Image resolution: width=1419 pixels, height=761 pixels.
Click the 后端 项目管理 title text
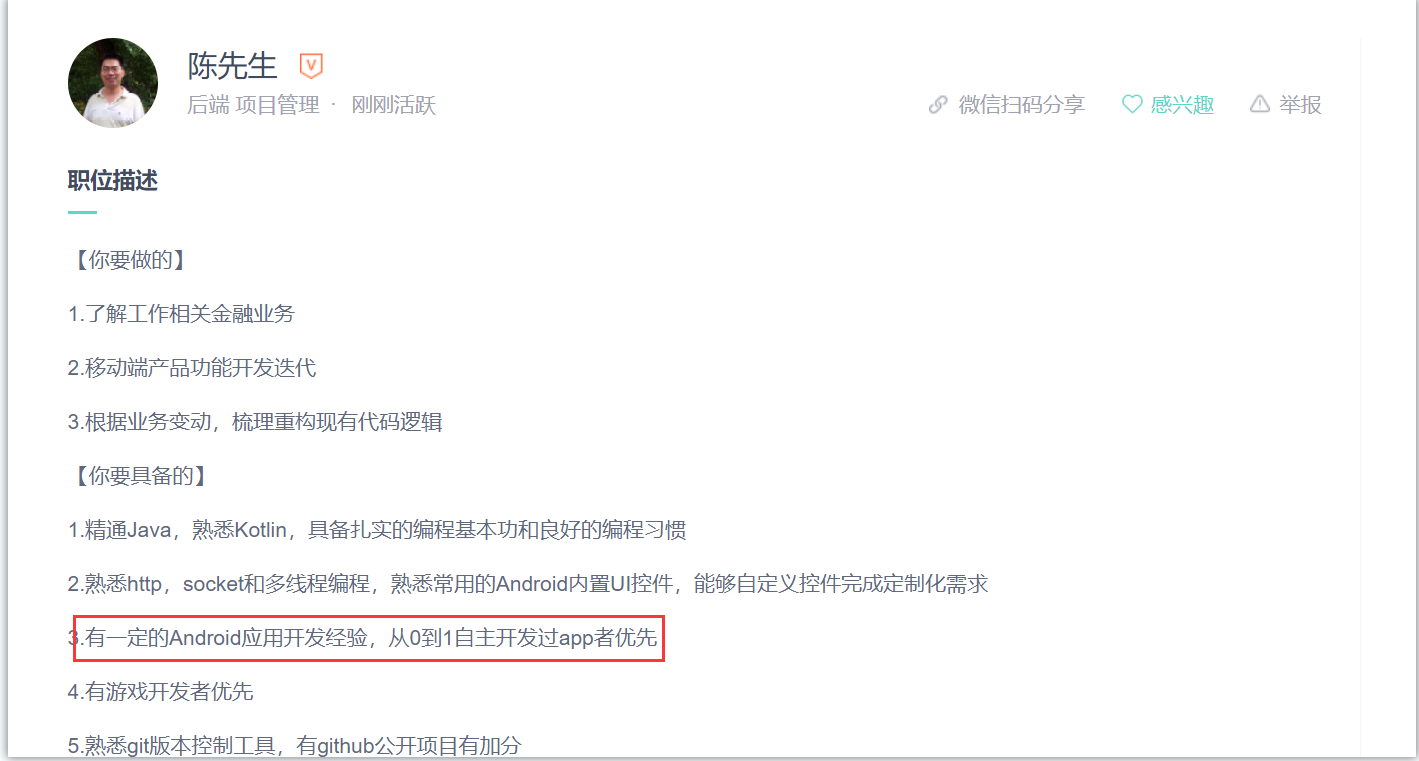click(x=254, y=105)
